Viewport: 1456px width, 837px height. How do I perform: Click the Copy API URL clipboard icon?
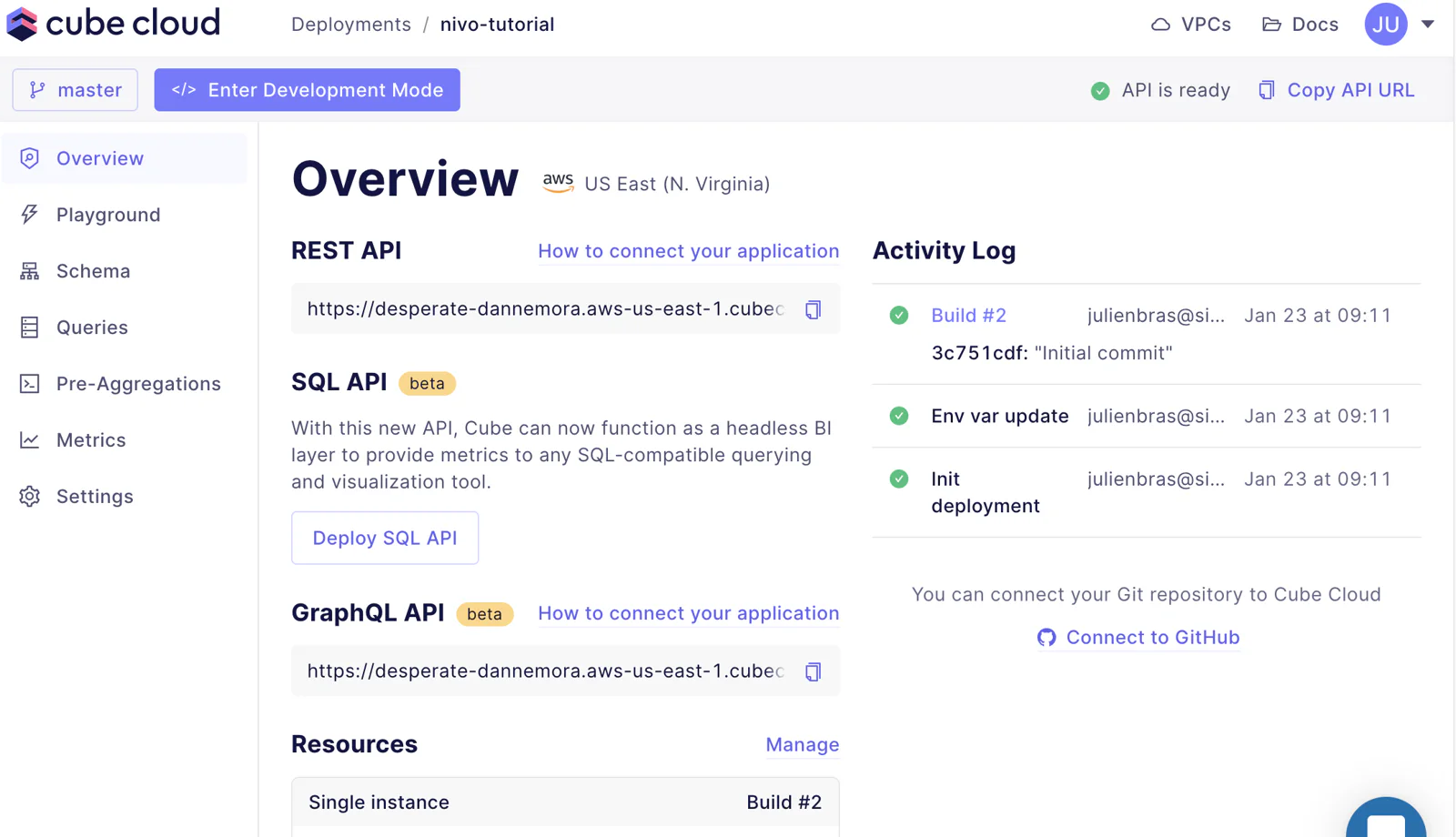[1267, 90]
